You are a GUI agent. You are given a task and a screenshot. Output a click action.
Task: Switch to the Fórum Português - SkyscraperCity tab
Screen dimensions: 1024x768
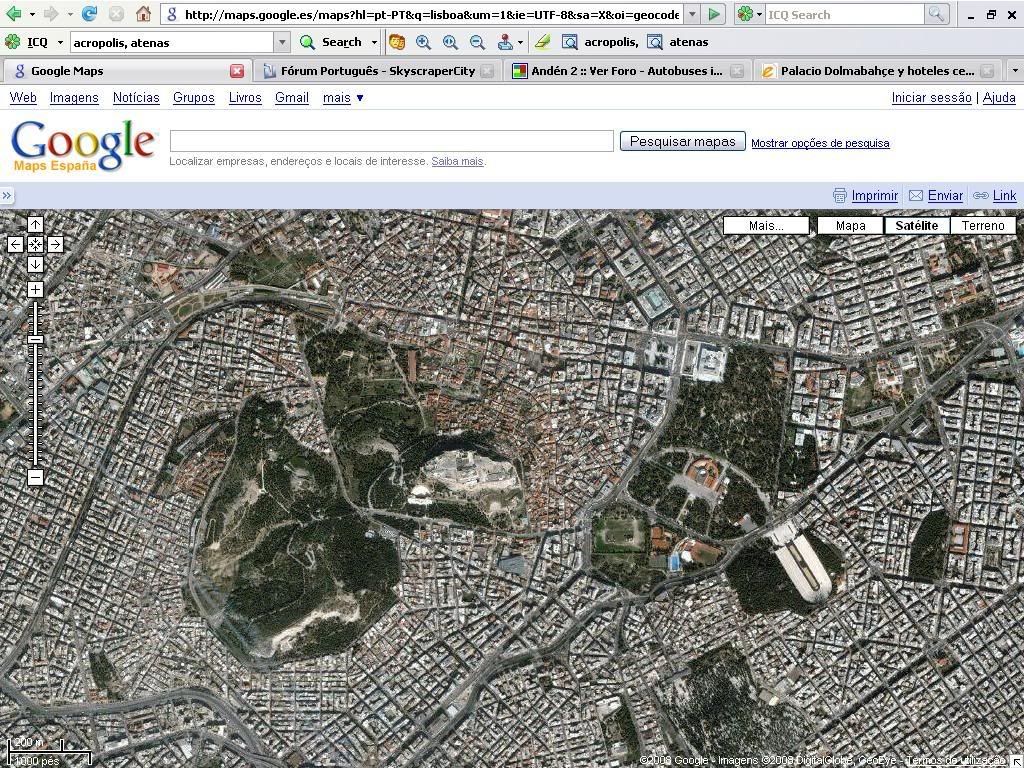click(x=377, y=71)
